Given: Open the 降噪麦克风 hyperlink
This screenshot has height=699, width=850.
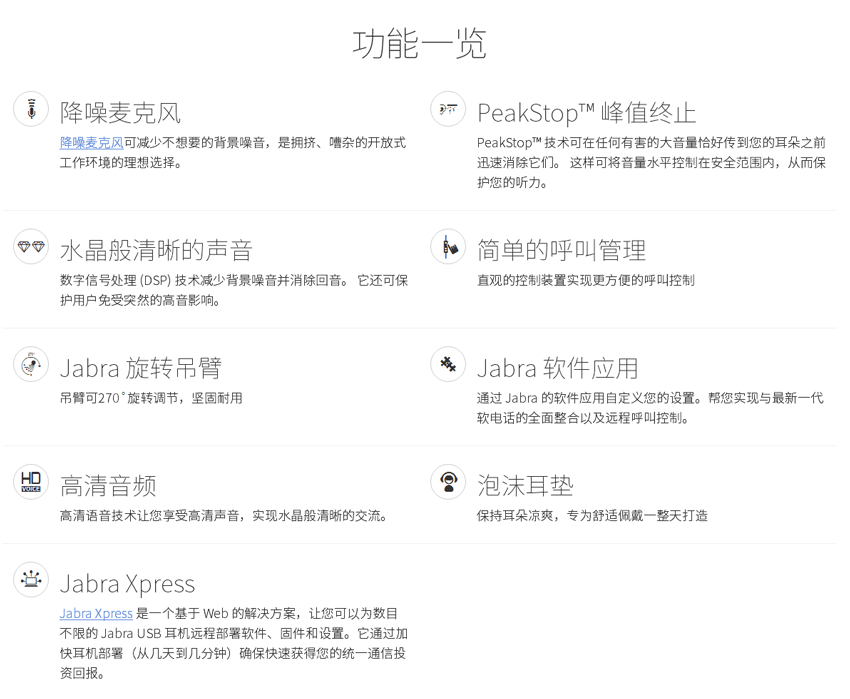Looking at the screenshot, I should click(92, 143).
